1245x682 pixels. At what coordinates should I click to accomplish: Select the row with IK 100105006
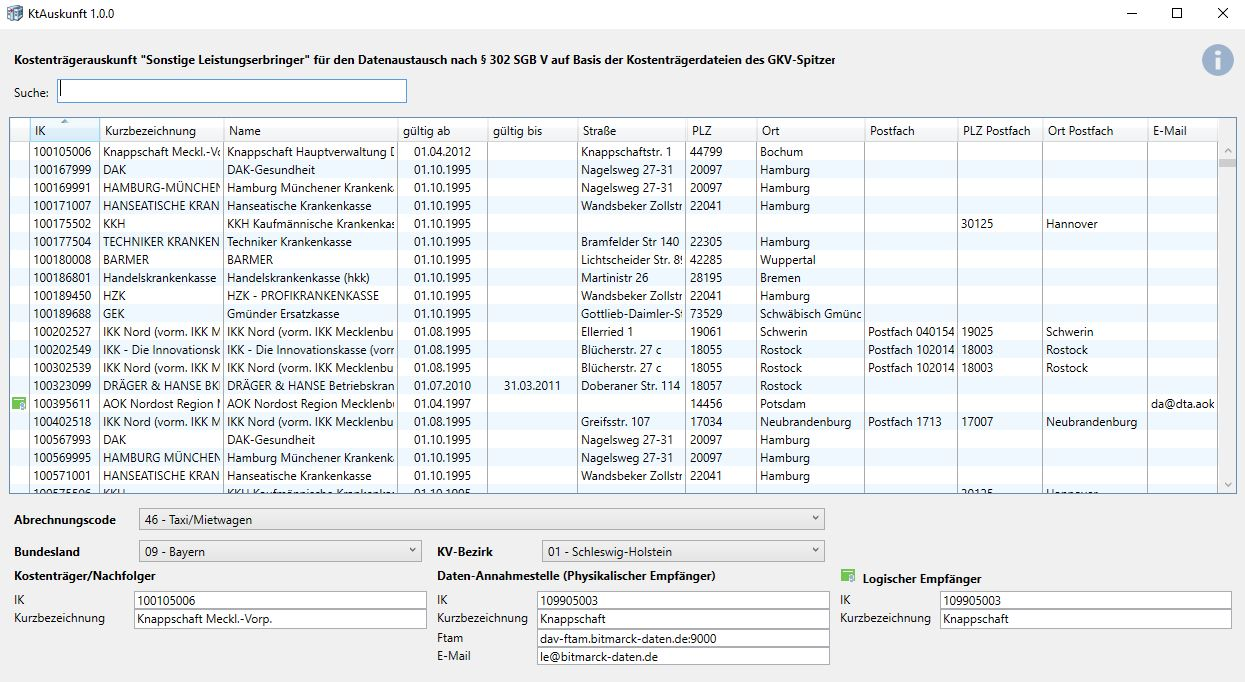tap(614, 152)
